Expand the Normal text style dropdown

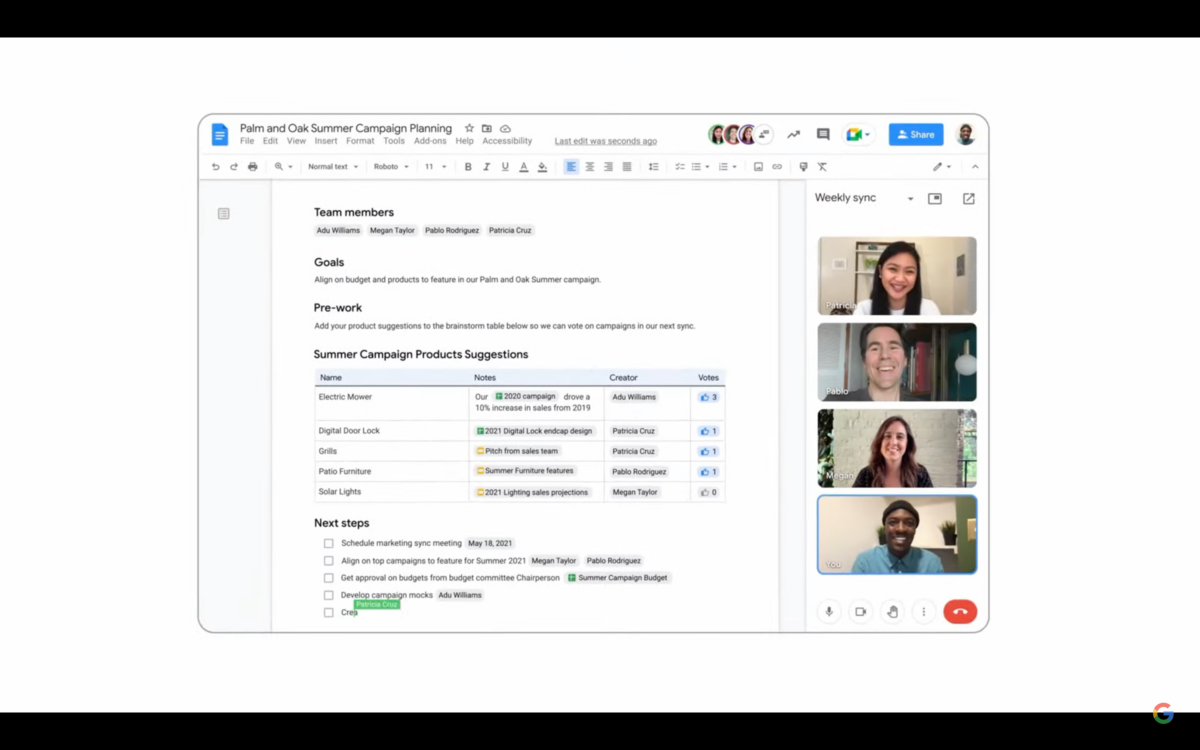(x=333, y=167)
